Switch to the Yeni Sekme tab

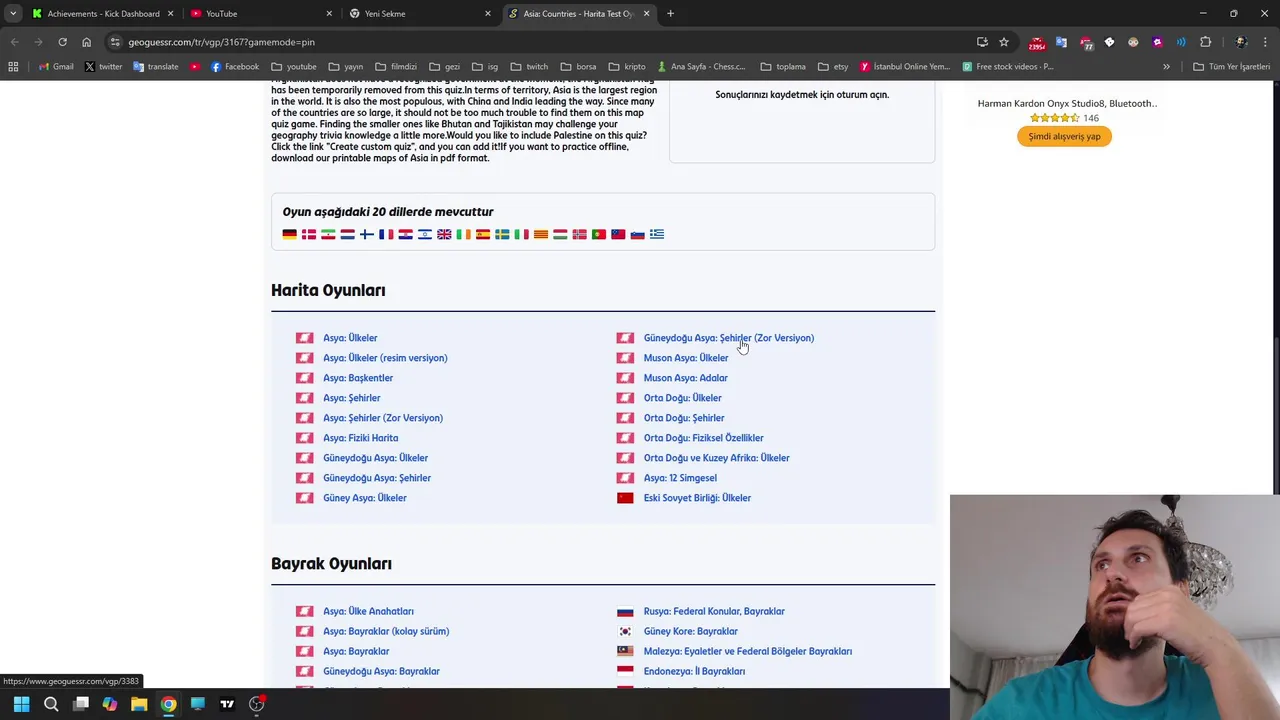click(420, 14)
